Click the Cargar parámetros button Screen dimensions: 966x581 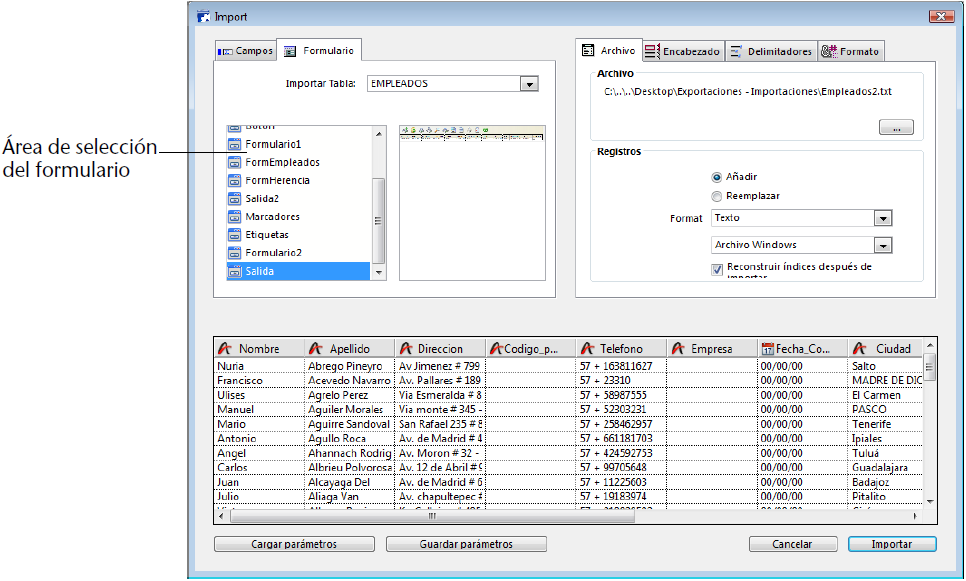(294, 544)
